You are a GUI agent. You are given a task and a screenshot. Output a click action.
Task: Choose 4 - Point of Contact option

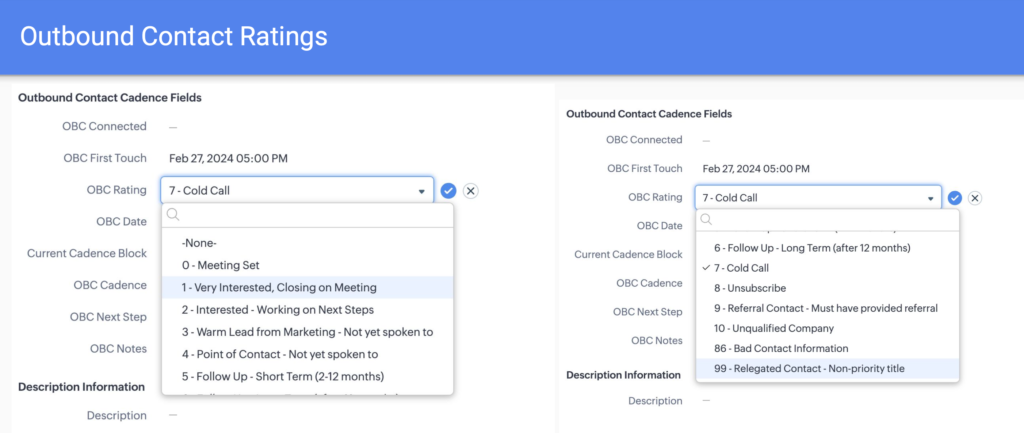point(279,354)
